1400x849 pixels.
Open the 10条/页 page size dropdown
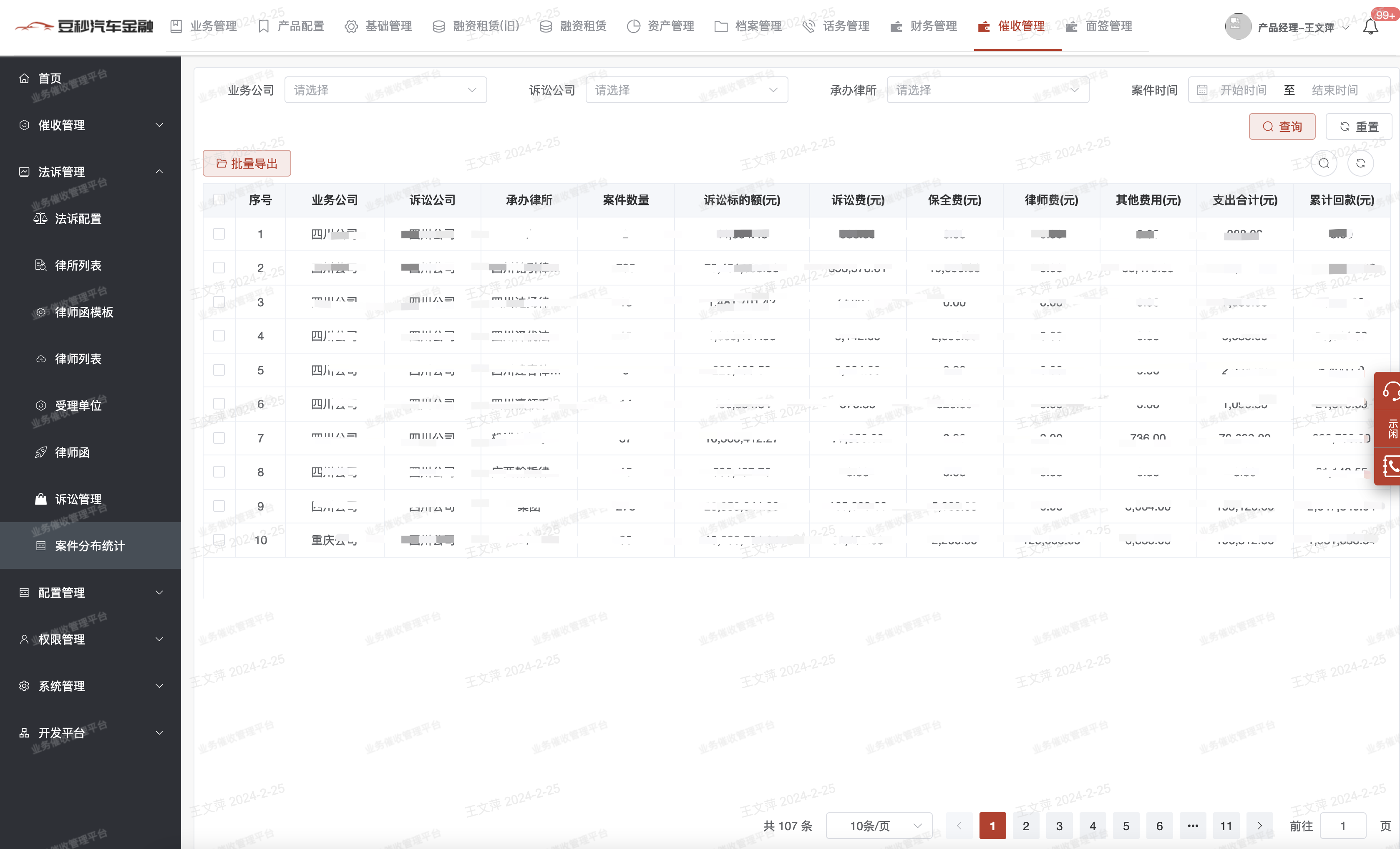coord(879,826)
